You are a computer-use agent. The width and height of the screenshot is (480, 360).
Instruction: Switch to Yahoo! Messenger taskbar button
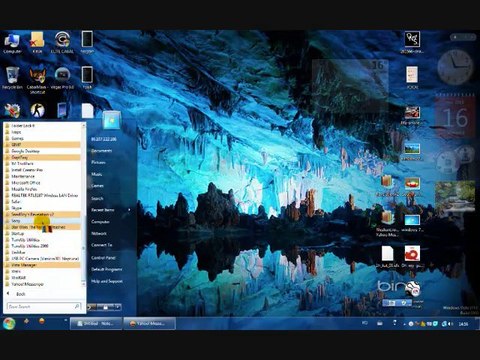[149, 323]
